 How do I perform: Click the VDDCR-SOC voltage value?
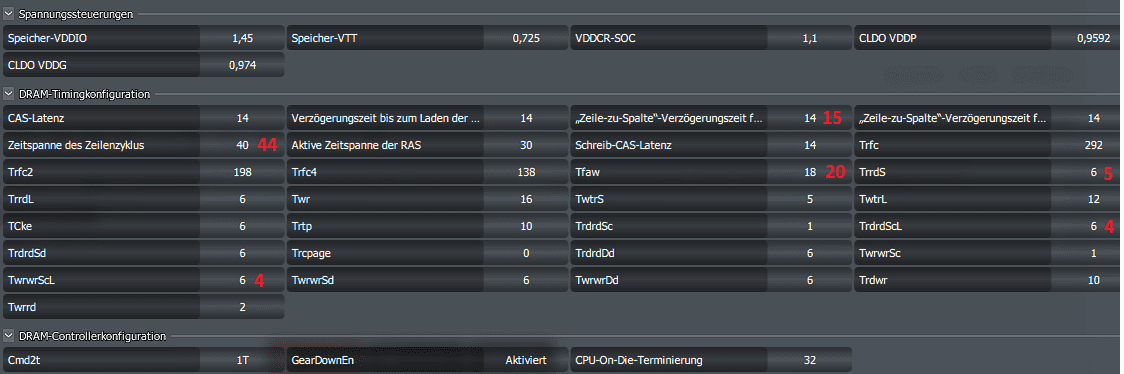[x=810, y=38]
